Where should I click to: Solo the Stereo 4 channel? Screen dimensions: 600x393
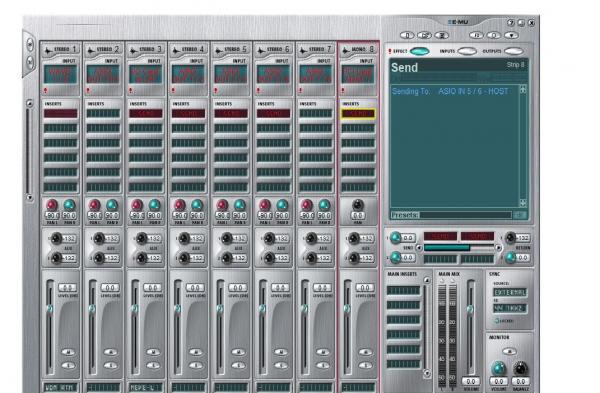[x=196, y=365]
